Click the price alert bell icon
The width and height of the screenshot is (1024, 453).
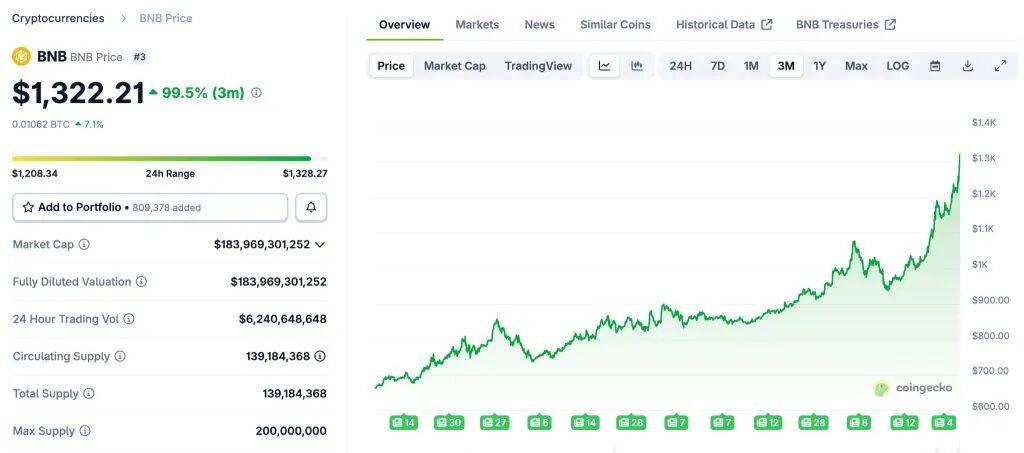coord(311,207)
